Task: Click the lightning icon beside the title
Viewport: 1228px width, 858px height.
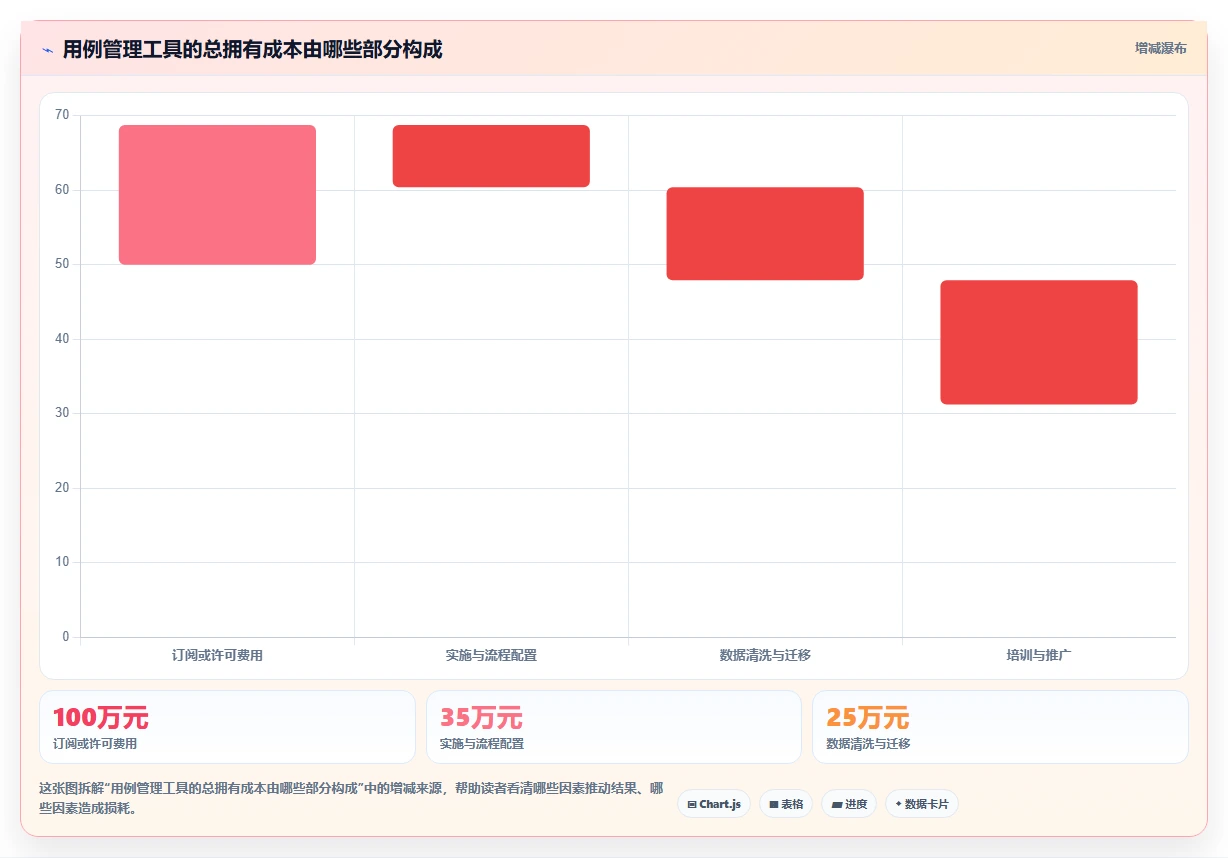Action: pyautogui.click(x=47, y=49)
